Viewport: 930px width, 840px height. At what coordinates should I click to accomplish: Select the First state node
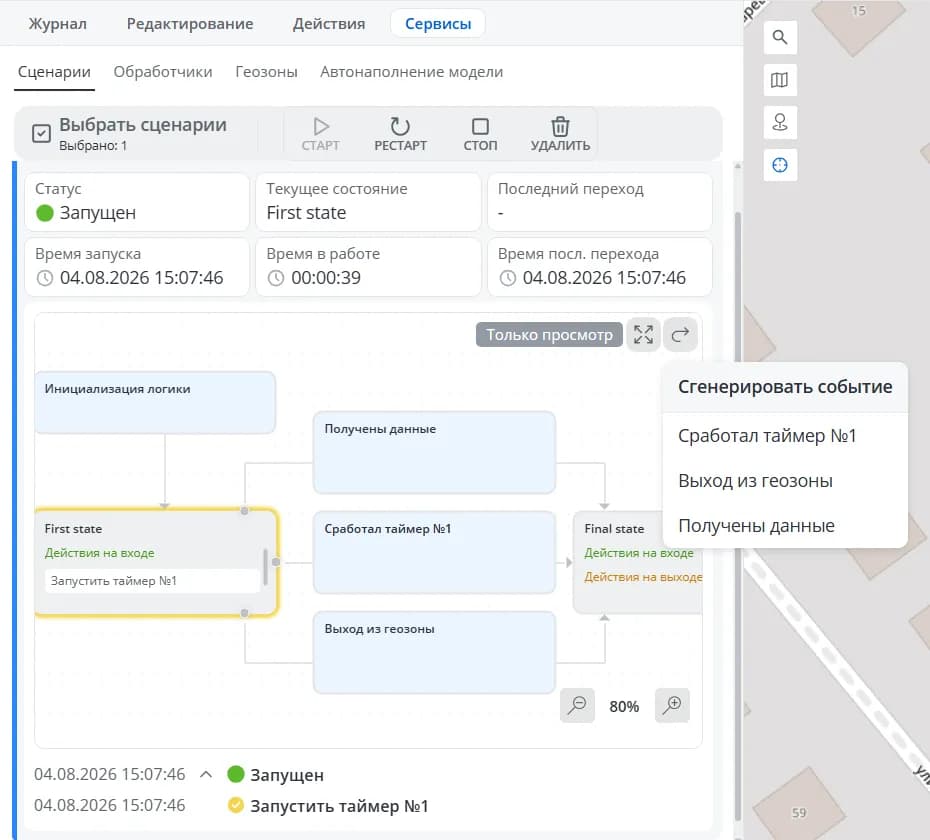coord(156,562)
